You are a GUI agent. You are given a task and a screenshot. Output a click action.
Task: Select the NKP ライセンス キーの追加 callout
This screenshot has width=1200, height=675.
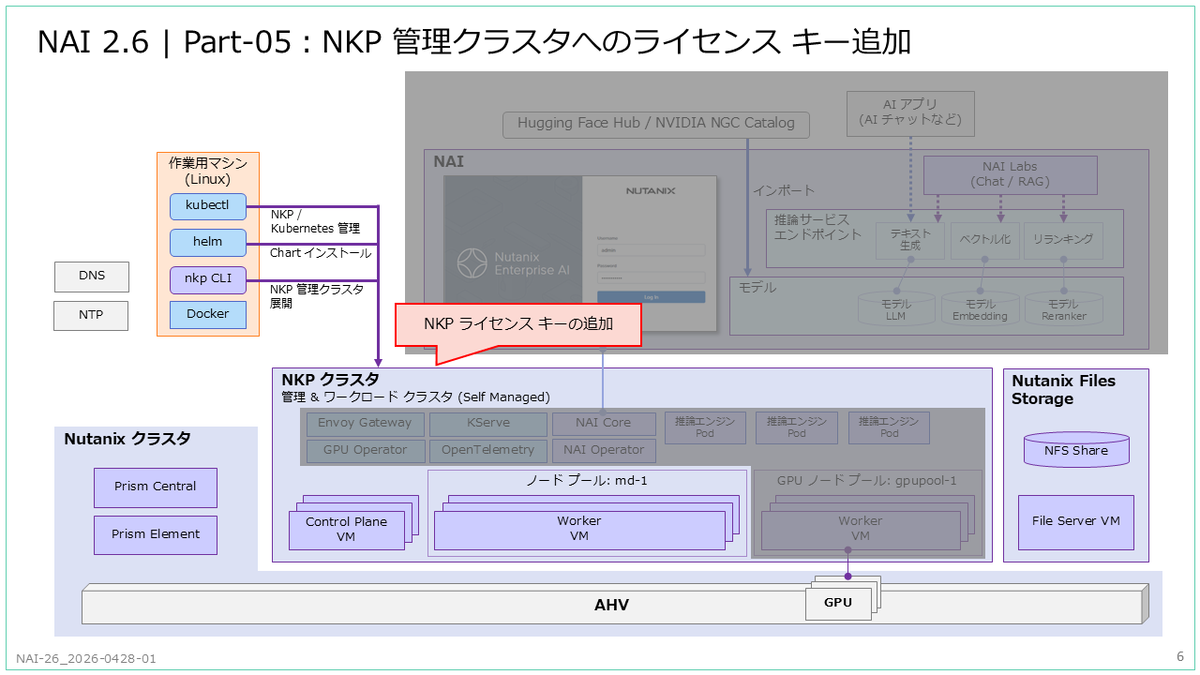coord(518,325)
